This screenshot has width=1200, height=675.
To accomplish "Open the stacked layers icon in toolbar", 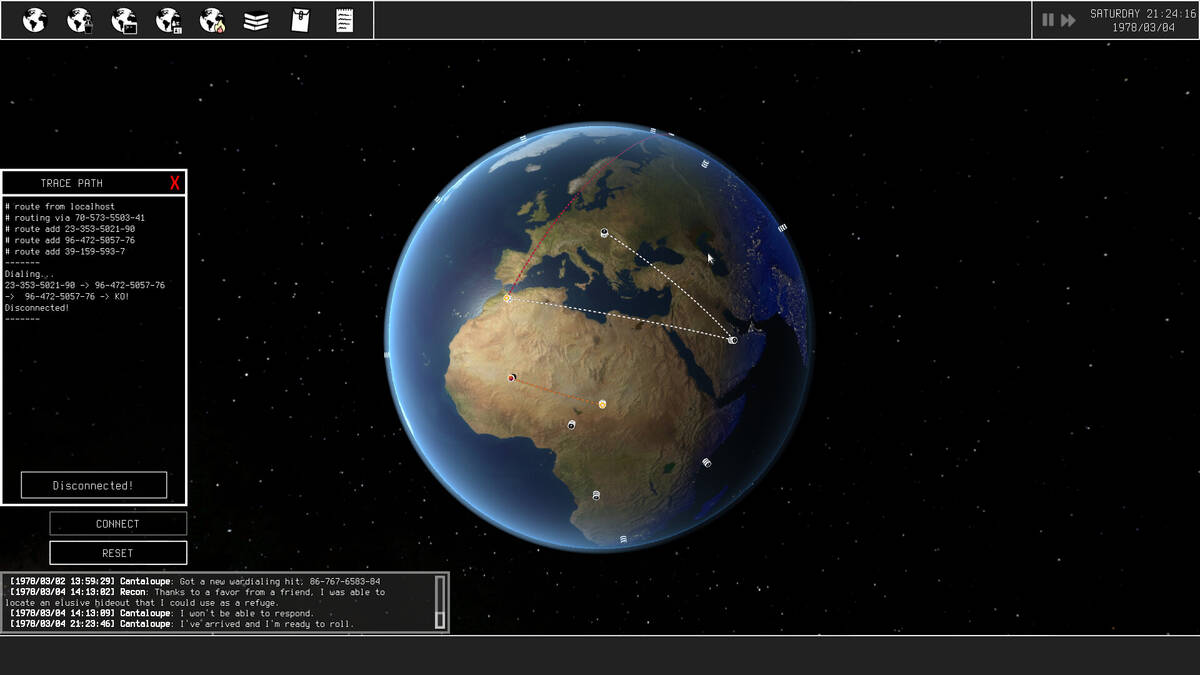I will point(256,20).
